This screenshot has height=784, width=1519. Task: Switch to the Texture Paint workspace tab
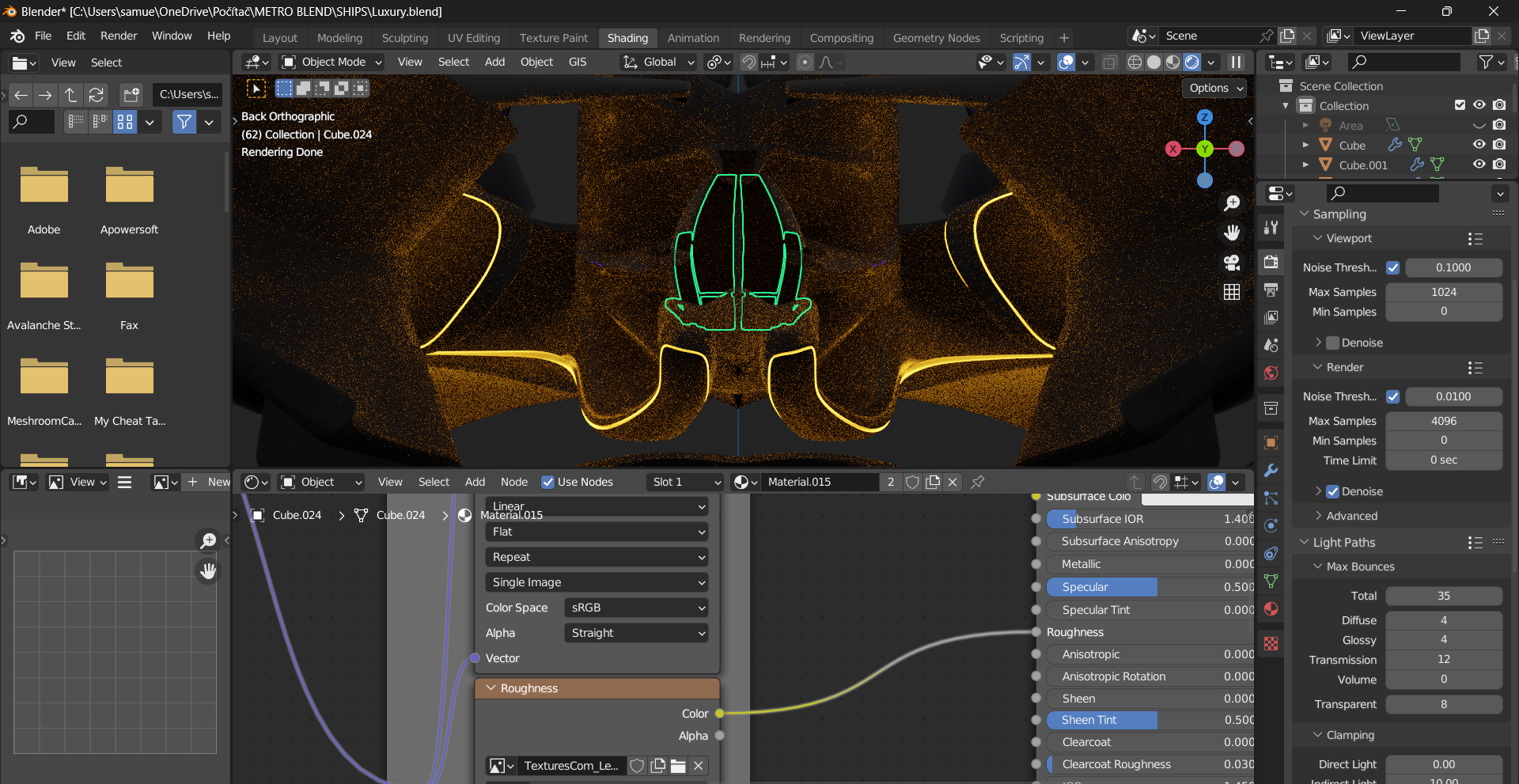[x=553, y=38]
